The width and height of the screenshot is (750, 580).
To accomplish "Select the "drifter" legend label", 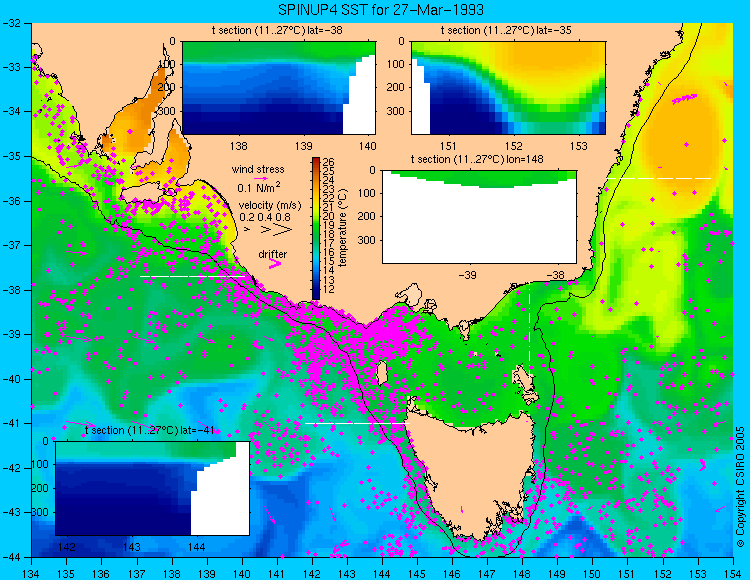I will click(273, 254).
